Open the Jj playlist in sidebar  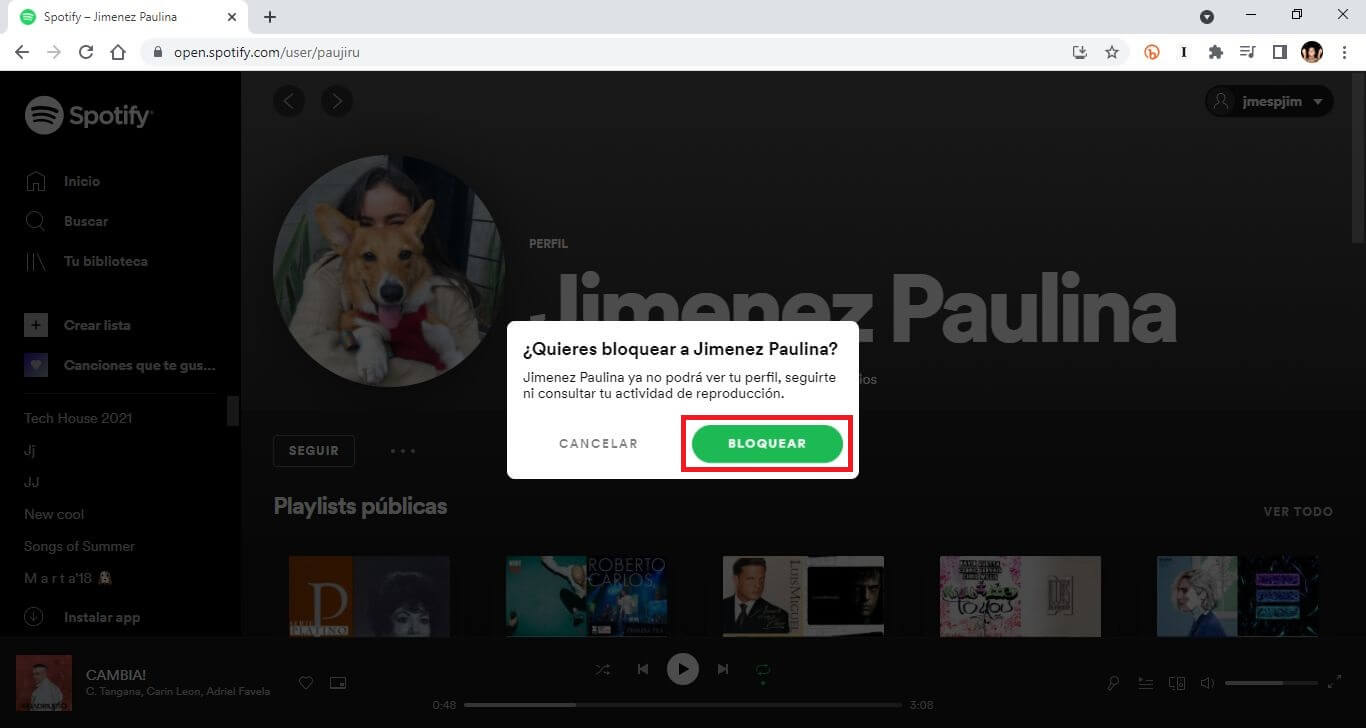pos(30,450)
